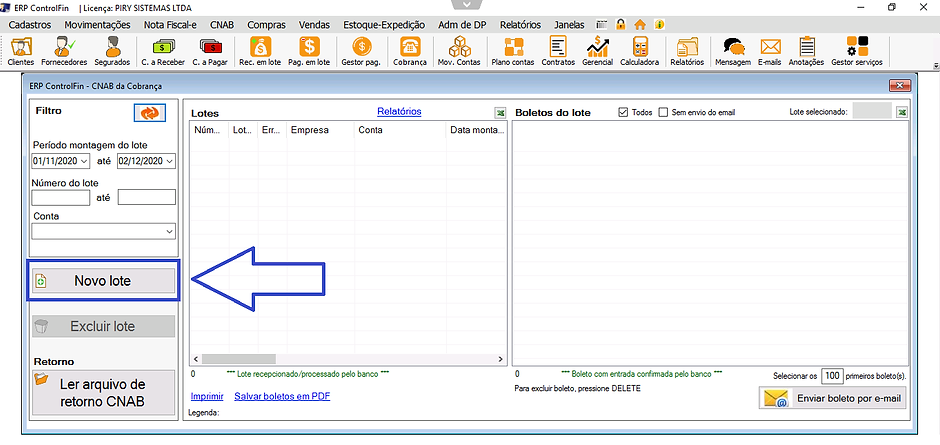
Task: Expand the toolbar overflow arrow
Action: pyautogui.click(x=935, y=65)
